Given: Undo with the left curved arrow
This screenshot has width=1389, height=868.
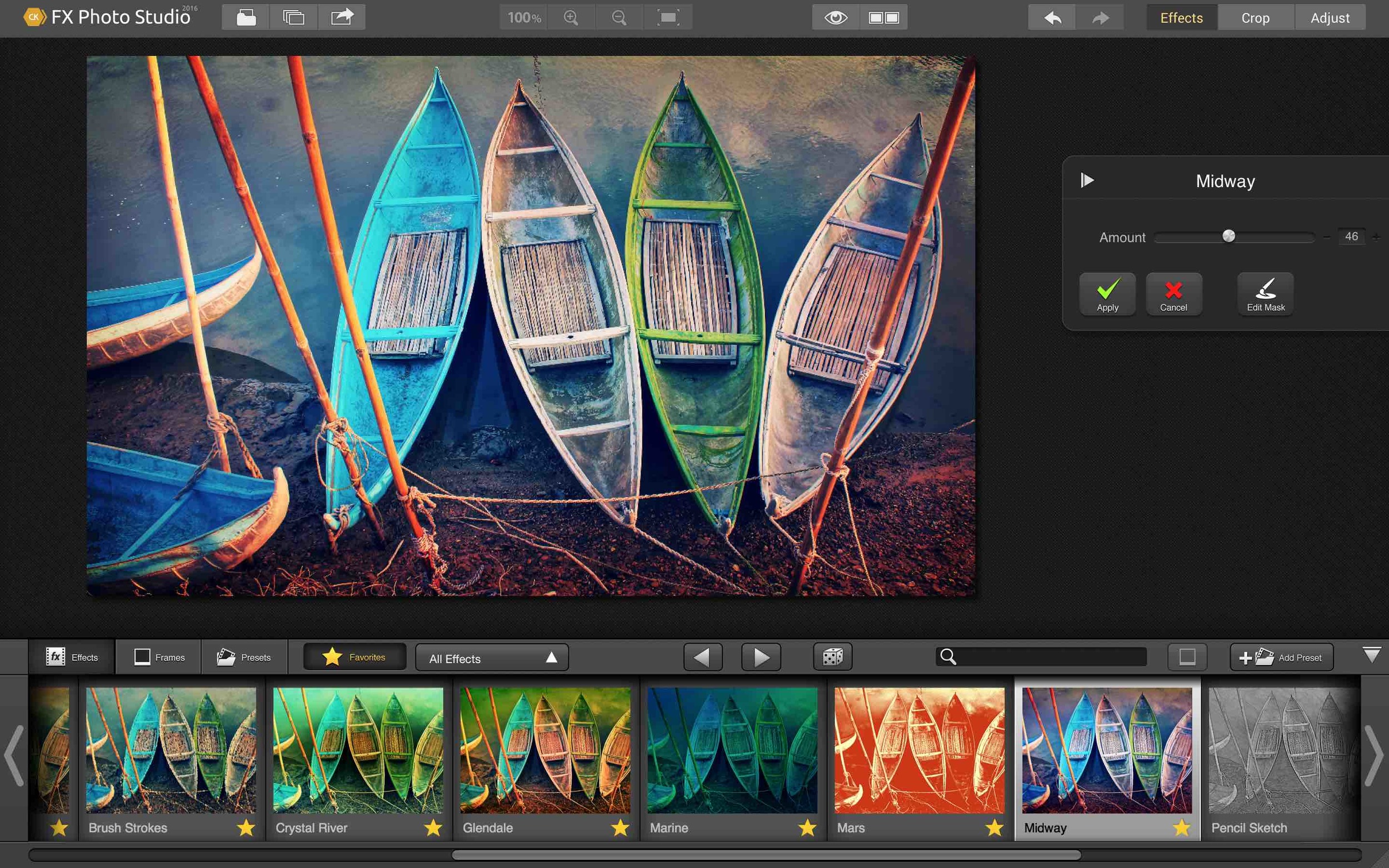Looking at the screenshot, I should pyautogui.click(x=1052, y=18).
